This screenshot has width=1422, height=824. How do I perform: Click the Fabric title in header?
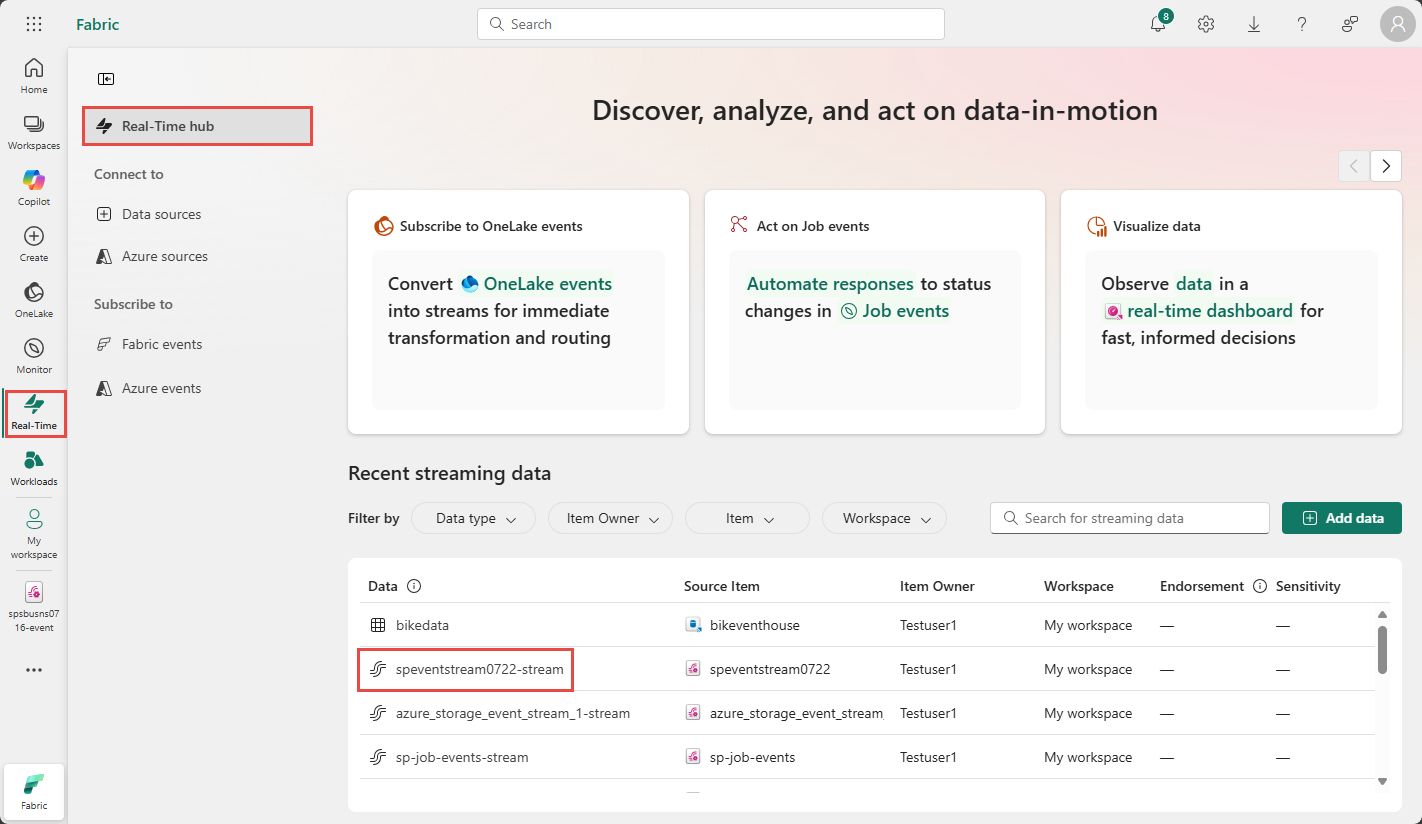coord(97,24)
